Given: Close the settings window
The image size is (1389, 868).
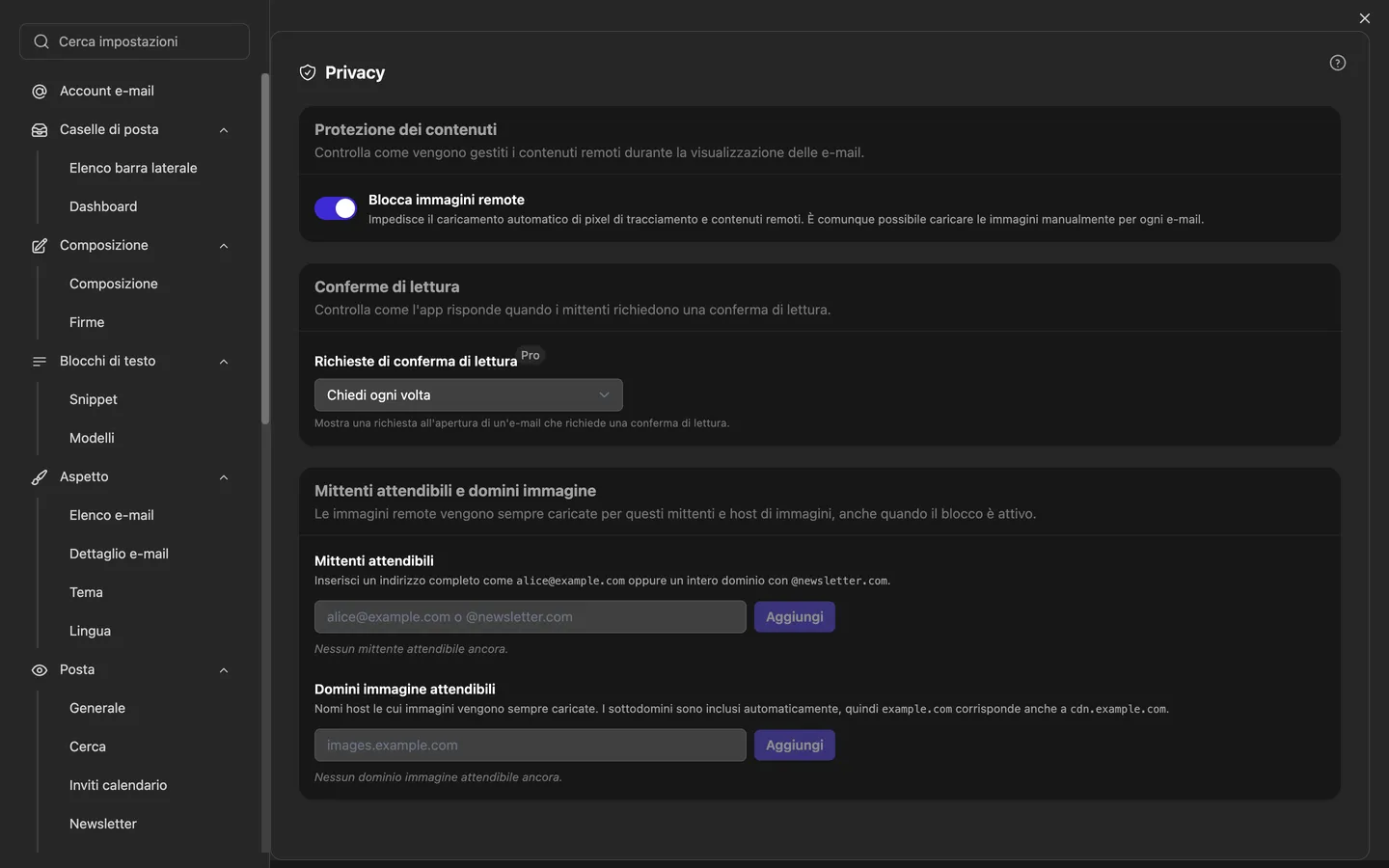Looking at the screenshot, I should [1365, 18].
